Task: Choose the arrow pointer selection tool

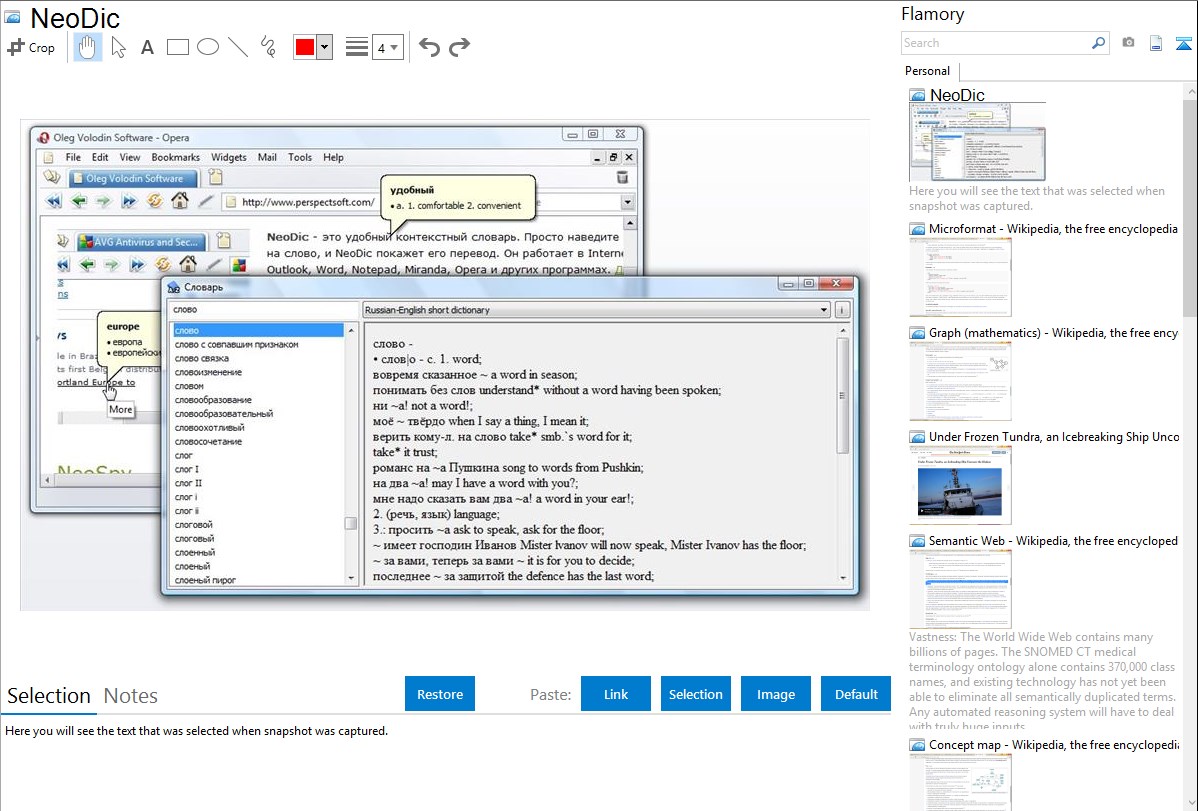Action: tap(118, 47)
